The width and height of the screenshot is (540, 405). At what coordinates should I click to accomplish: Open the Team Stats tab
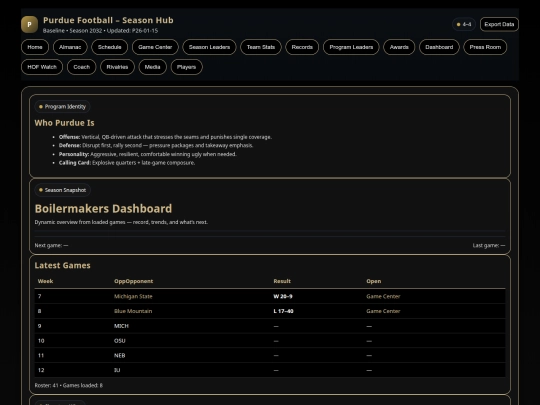pos(261,47)
